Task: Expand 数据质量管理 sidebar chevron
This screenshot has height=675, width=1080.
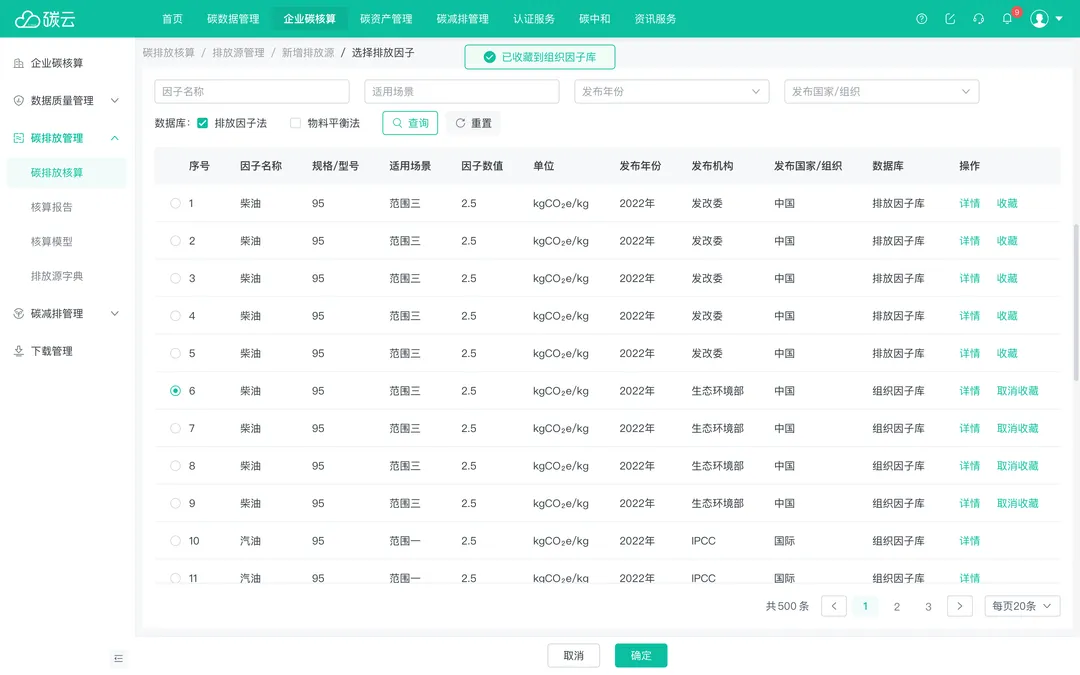Action: pos(115,101)
